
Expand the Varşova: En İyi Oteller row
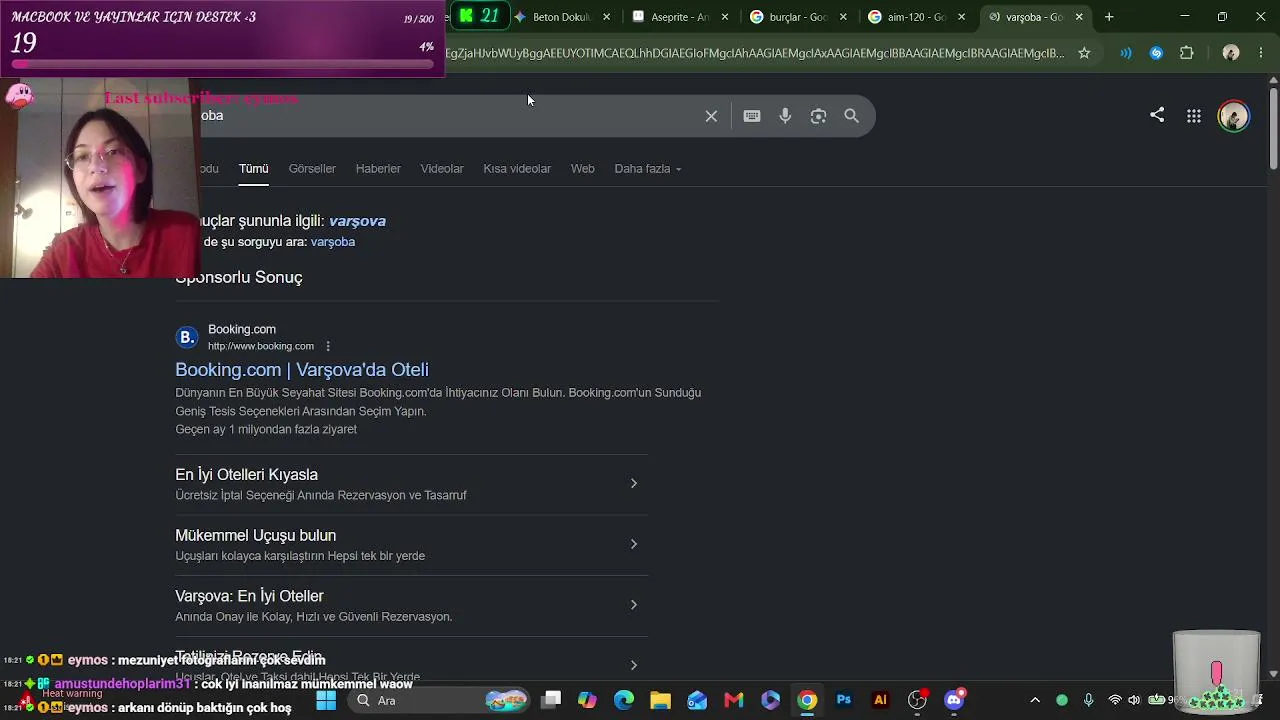[633, 605]
